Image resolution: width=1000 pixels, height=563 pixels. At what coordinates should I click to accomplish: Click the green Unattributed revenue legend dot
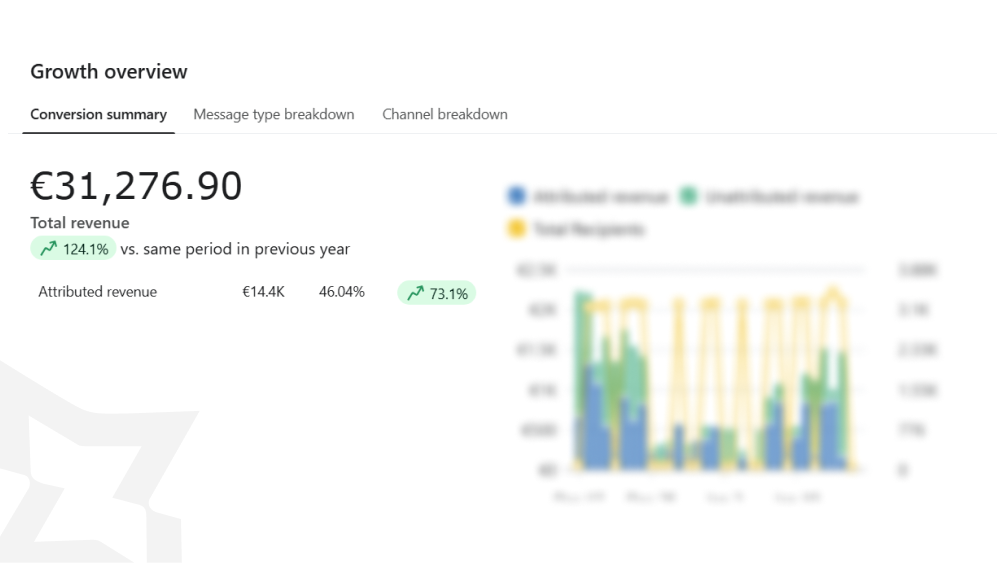pyautogui.click(x=688, y=197)
